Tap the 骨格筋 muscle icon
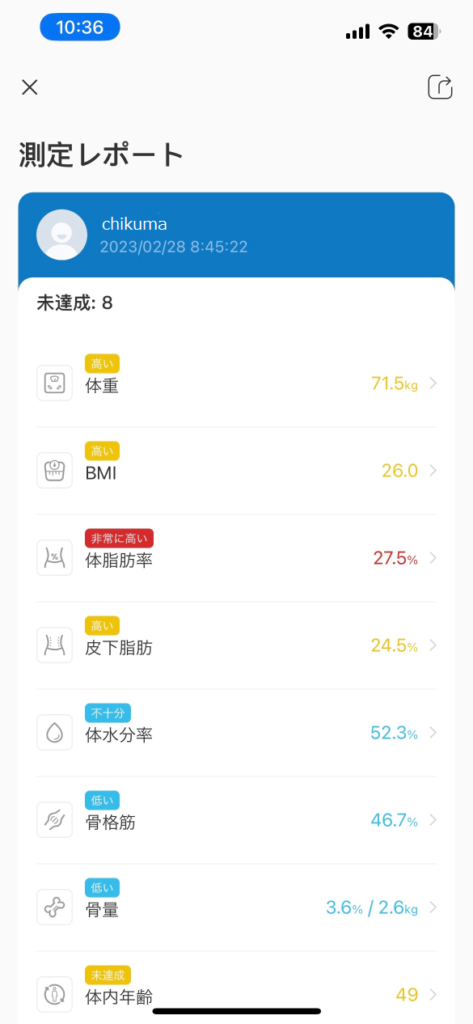473x1024 pixels. coord(54,820)
